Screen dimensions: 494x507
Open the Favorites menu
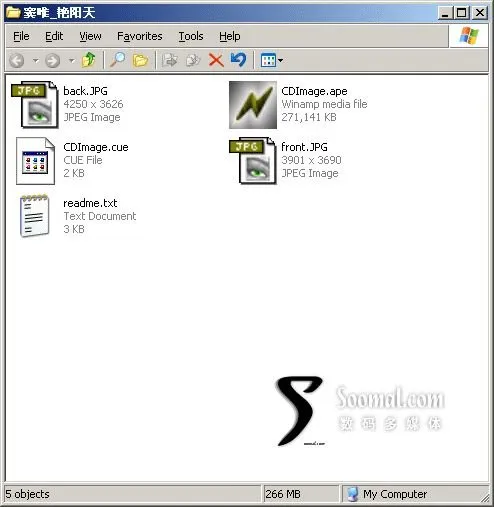(140, 36)
